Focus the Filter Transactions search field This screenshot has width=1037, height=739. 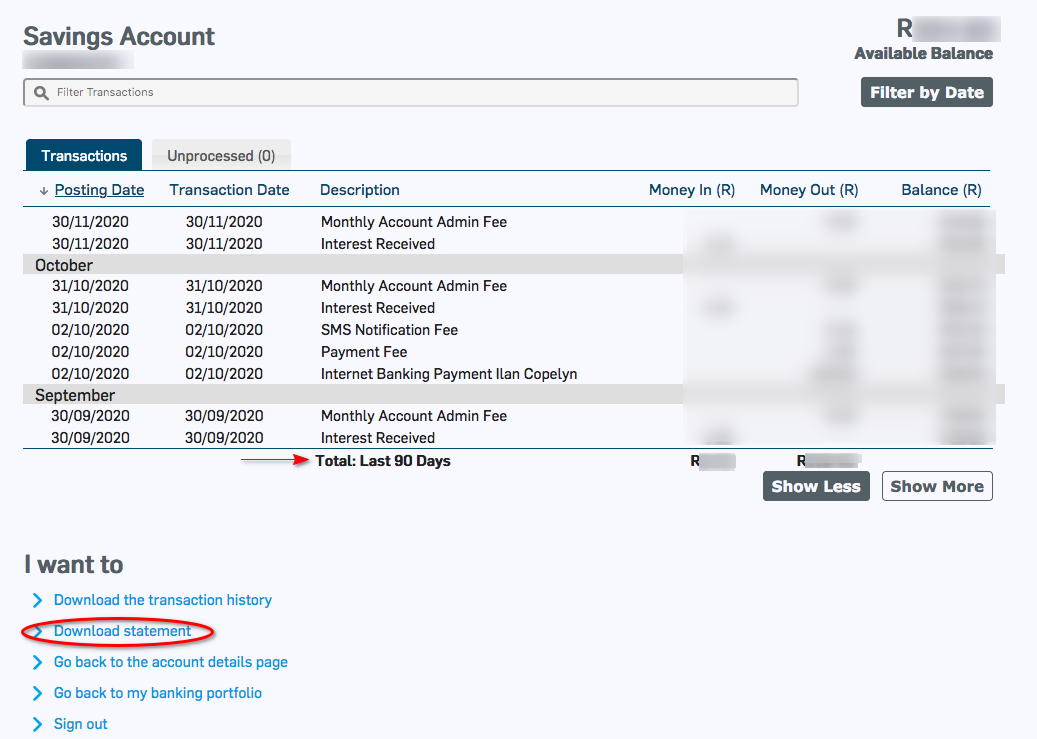[420, 93]
